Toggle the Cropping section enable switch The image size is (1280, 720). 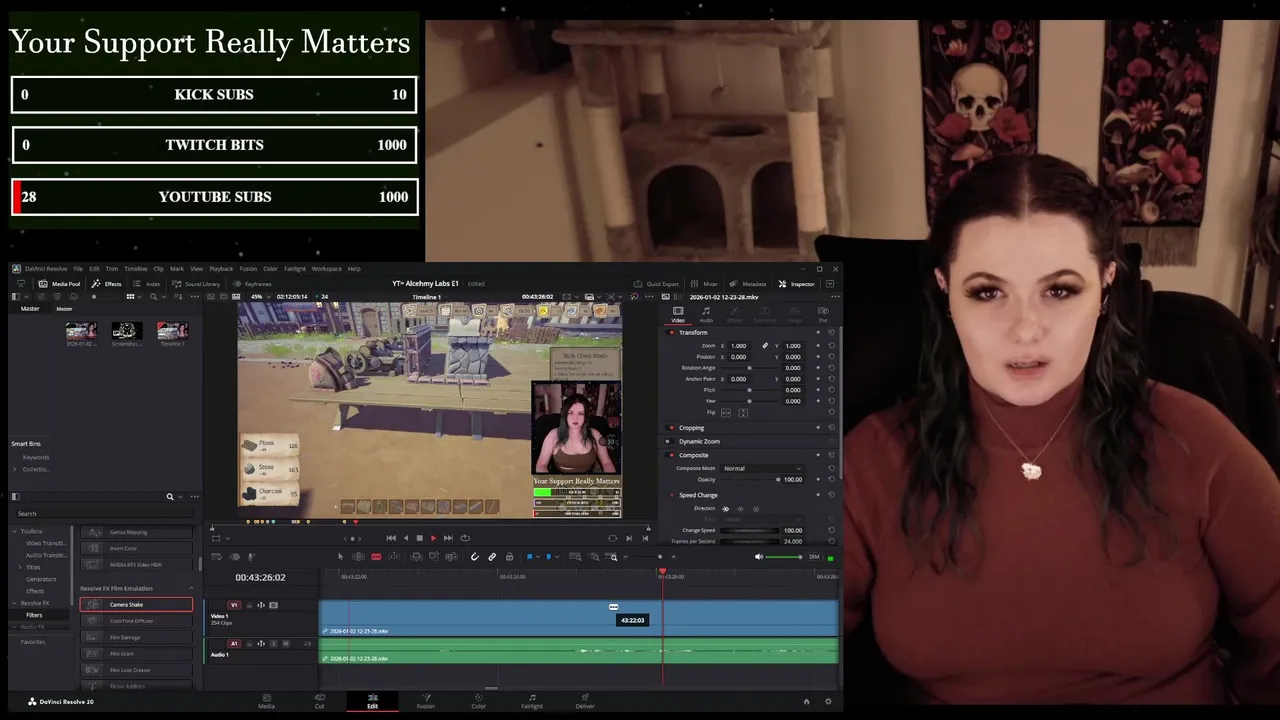tap(671, 428)
